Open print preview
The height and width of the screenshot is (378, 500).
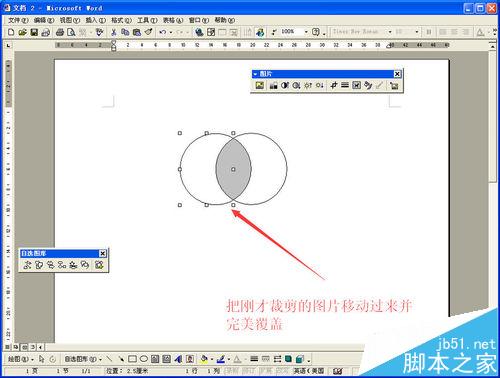coord(71,32)
